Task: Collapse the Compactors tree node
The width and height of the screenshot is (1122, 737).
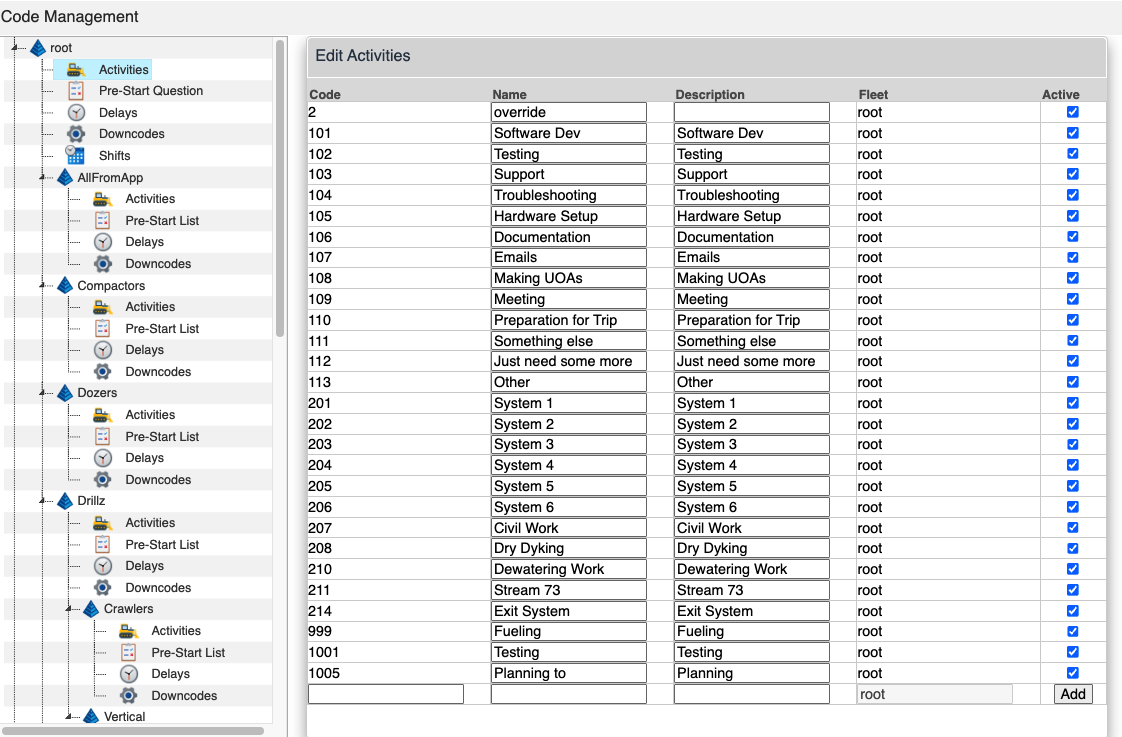Action: pos(42,285)
